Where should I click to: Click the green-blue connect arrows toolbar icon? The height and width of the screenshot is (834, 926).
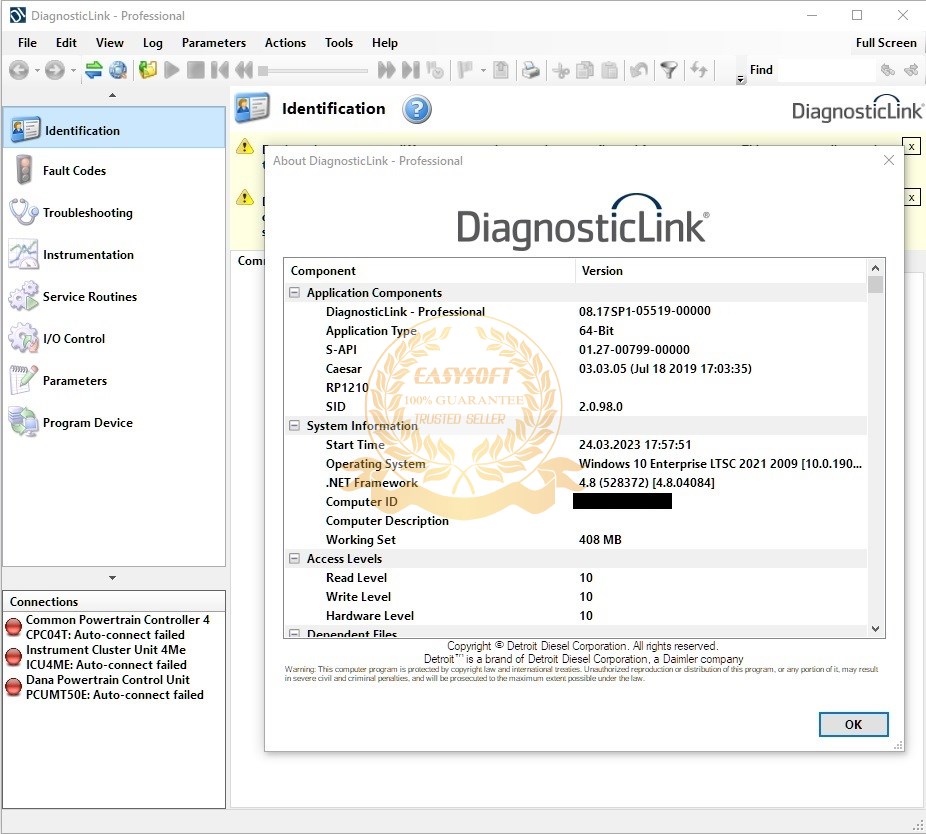(x=94, y=70)
